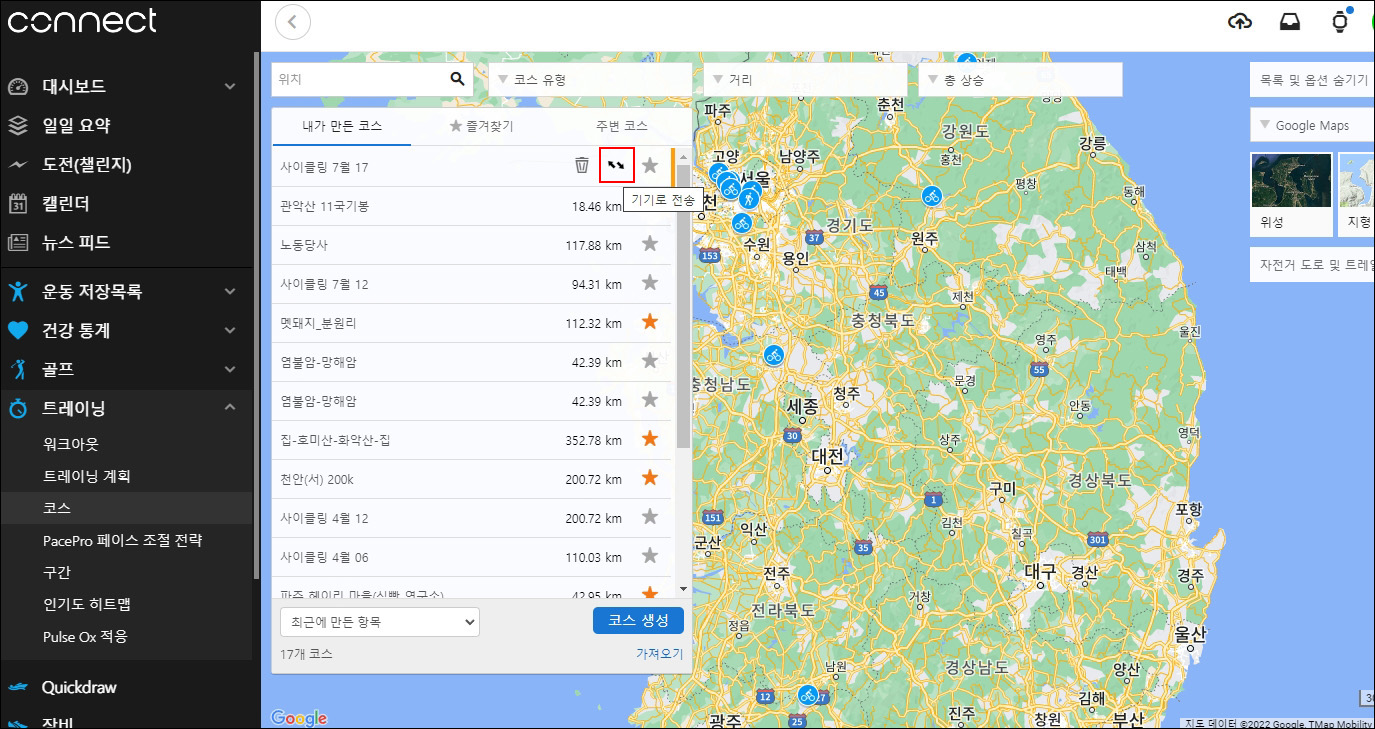1375x729 pixels.
Task: Click the 대시보드 gauge icon
Action: pos(18,87)
